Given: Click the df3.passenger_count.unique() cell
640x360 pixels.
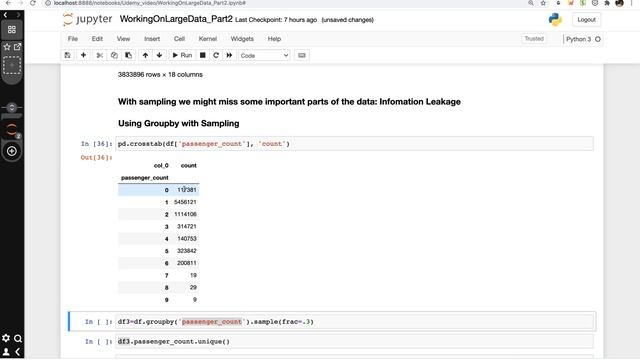Looking at the screenshot, I should [x=354, y=341].
